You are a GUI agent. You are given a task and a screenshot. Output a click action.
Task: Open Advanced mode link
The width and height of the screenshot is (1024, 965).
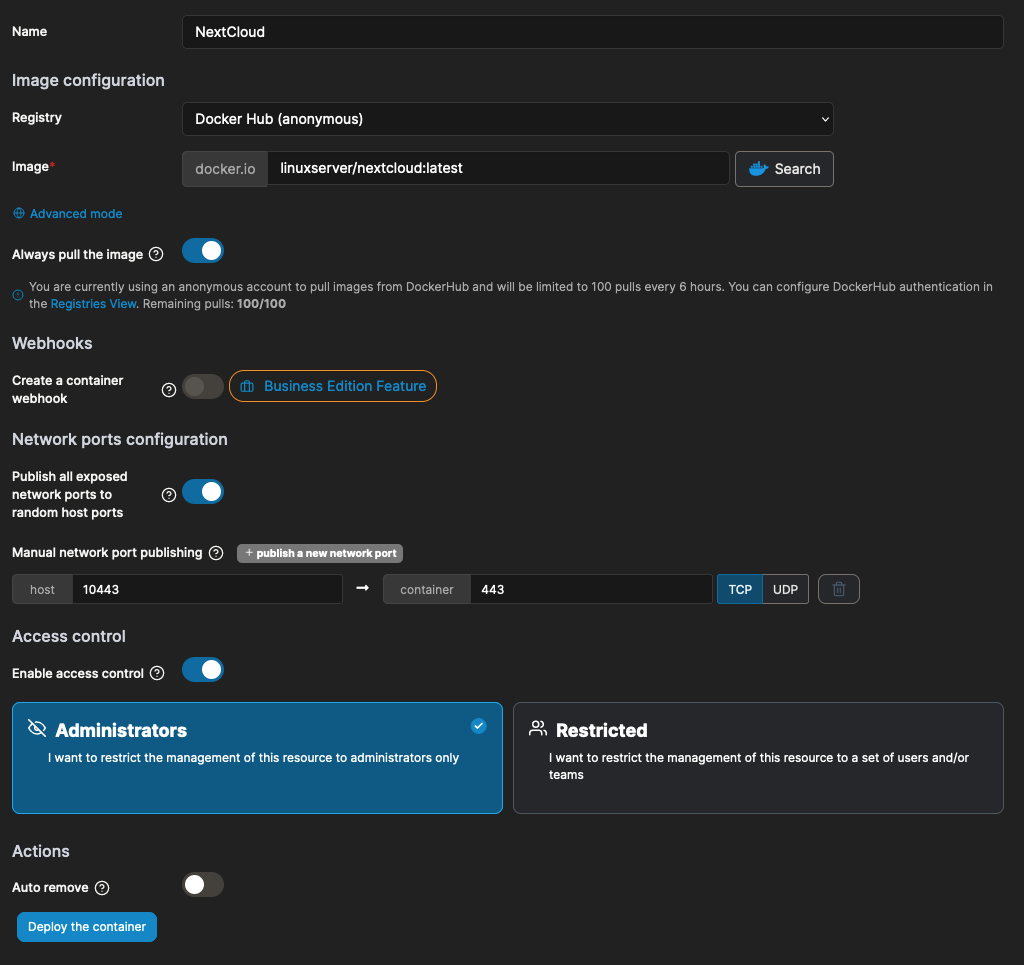click(76, 214)
